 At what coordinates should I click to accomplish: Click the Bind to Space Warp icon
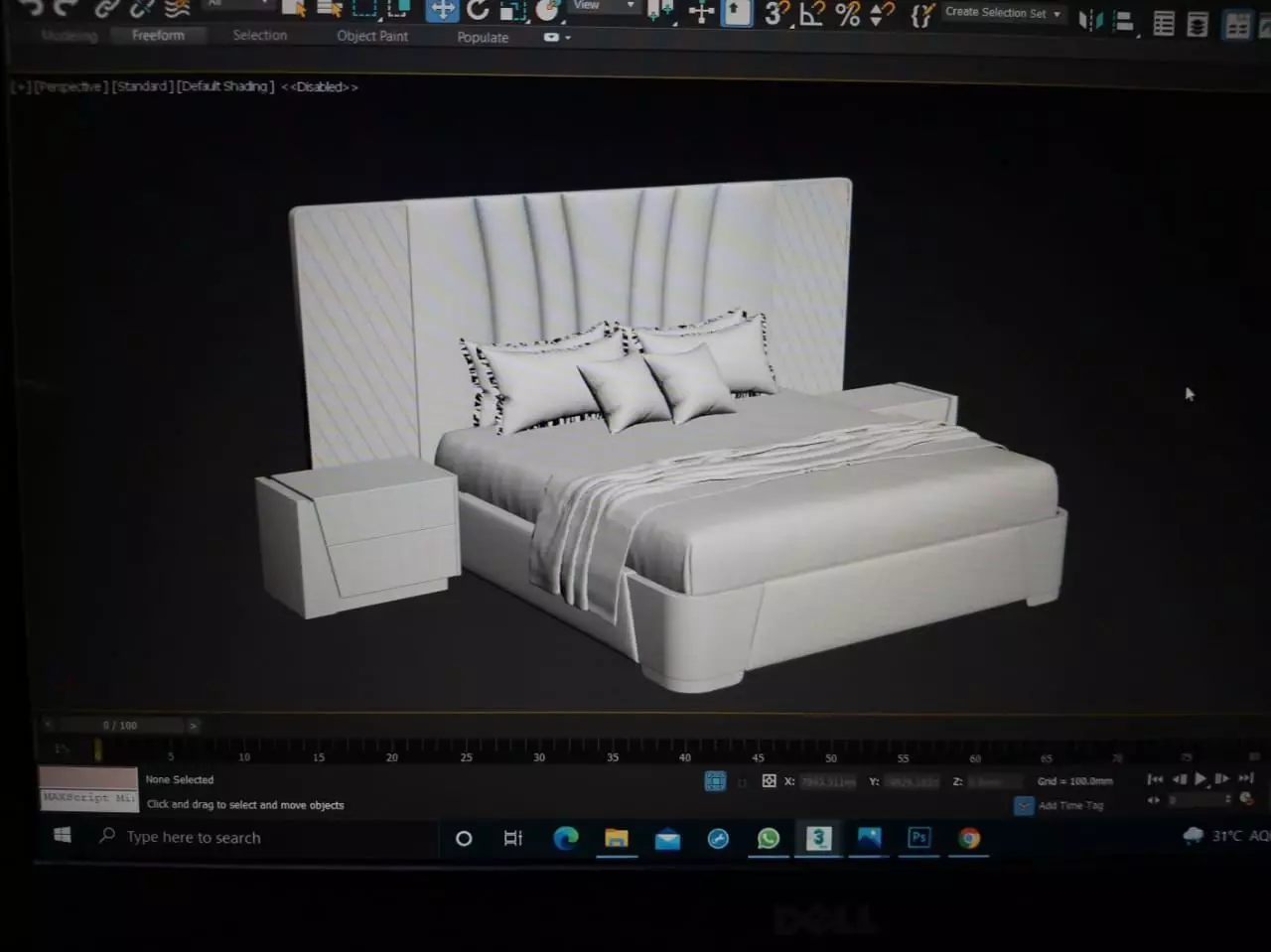(x=178, y=8)
